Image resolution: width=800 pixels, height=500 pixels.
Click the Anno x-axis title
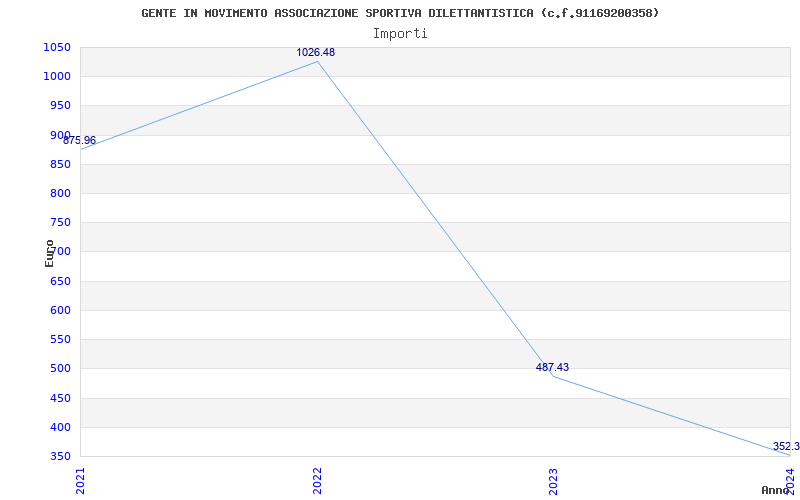(776, 490)
